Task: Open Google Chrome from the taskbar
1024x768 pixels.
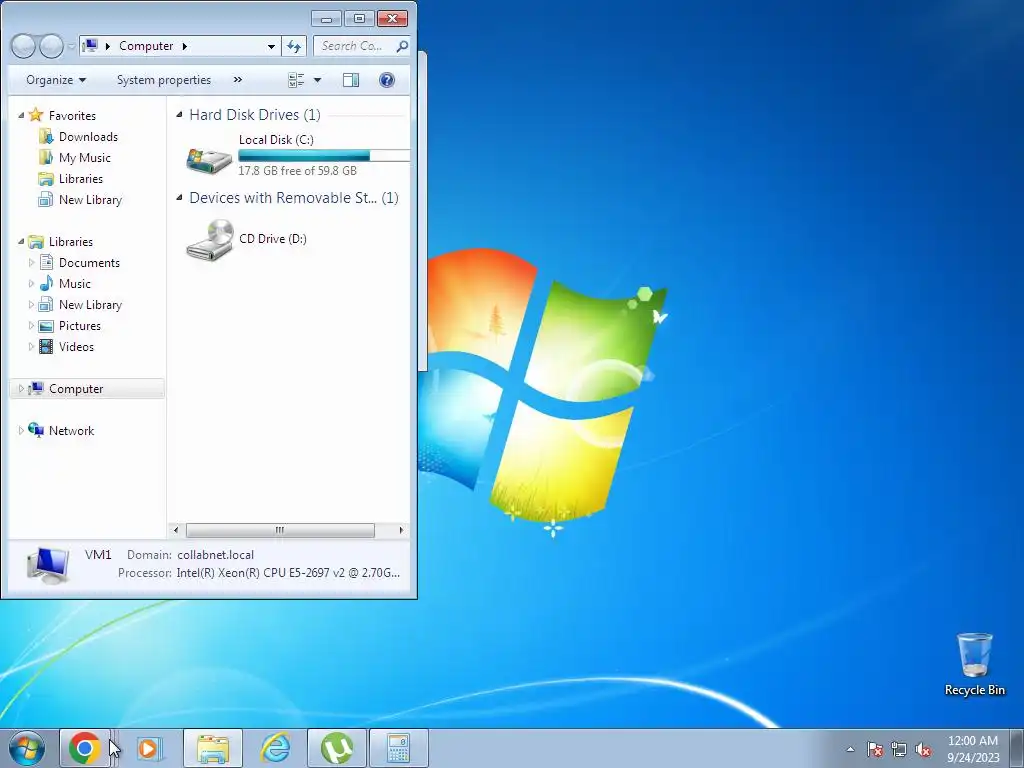Action: coord(85,748)
